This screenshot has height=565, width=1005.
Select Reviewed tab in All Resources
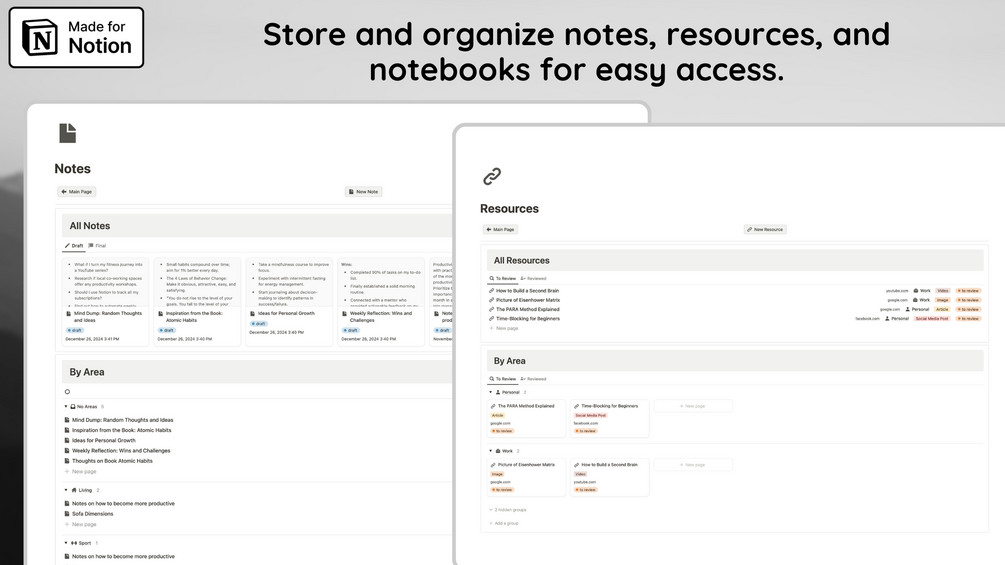[534, 279]
